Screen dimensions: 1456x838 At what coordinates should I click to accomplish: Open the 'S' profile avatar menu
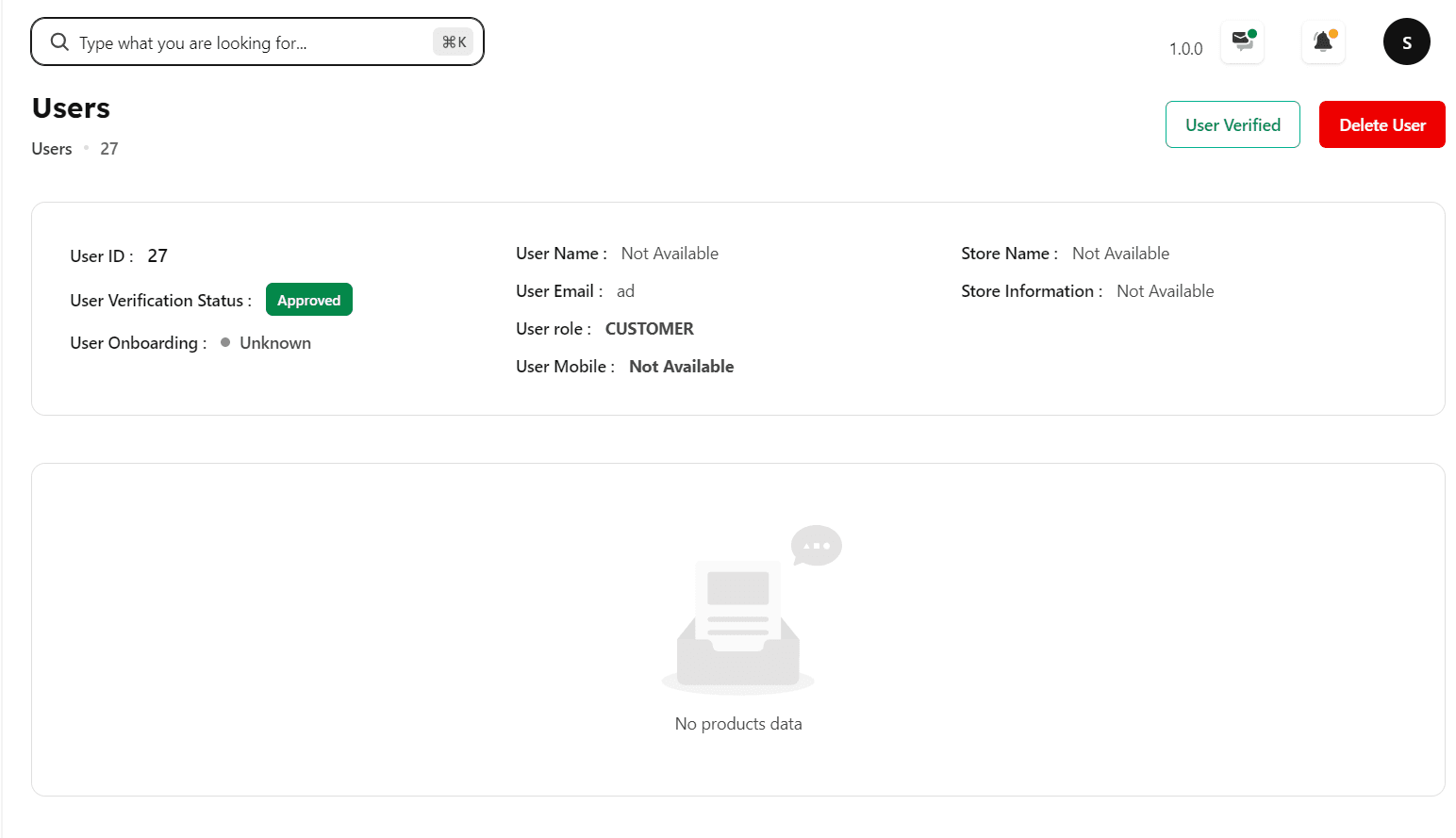[1406, 42]
